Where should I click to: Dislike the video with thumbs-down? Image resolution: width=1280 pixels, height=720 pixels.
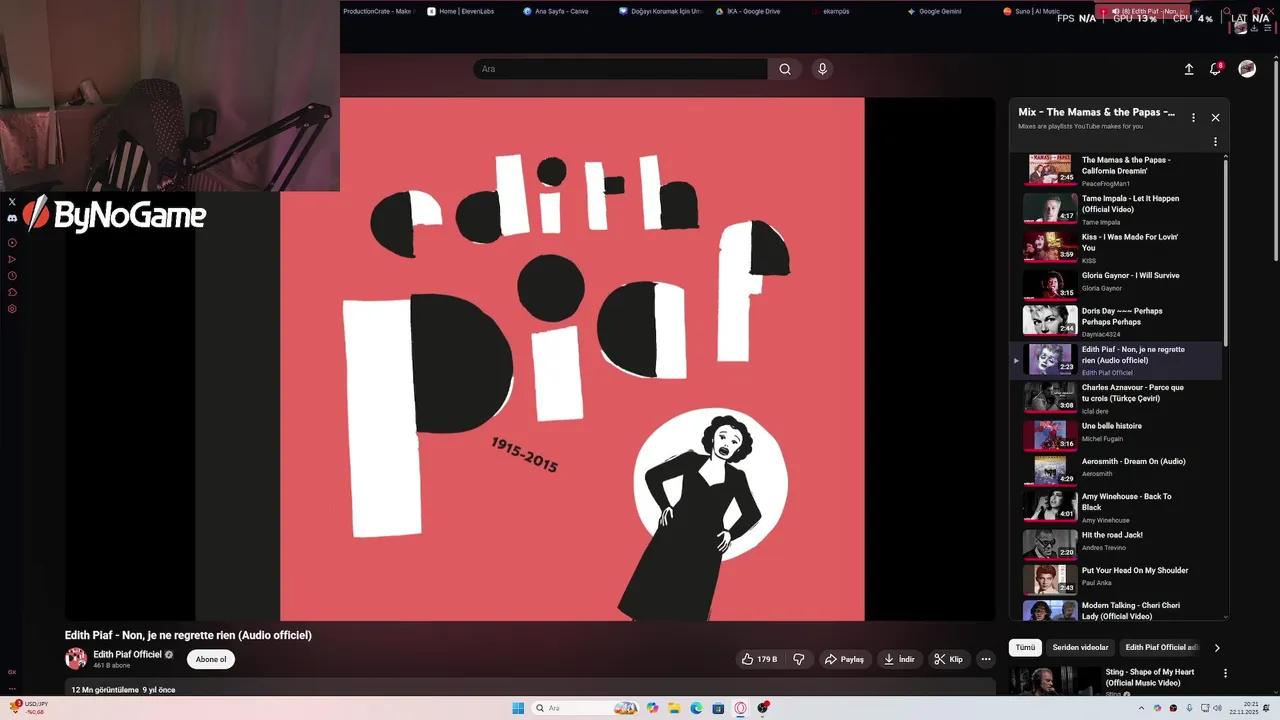(799, 659)
